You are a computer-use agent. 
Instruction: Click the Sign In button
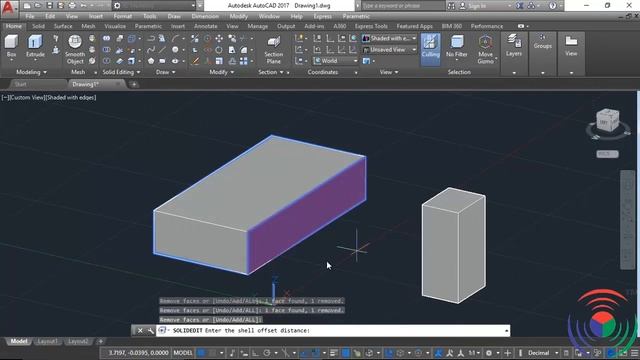click(x=477, y=6)
